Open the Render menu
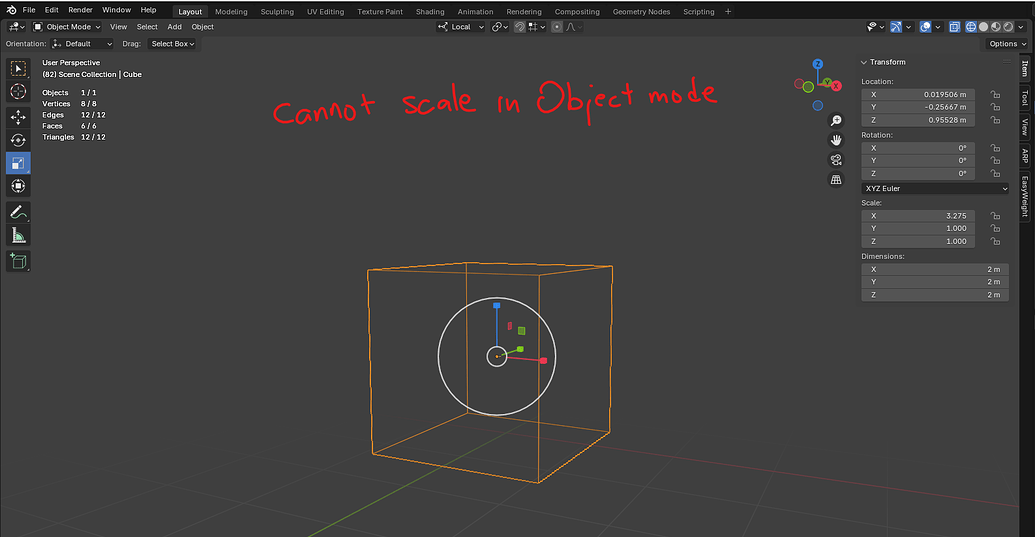Viewport: 1035px width, 537px height. pyautogui.click(x=81, y=10)
